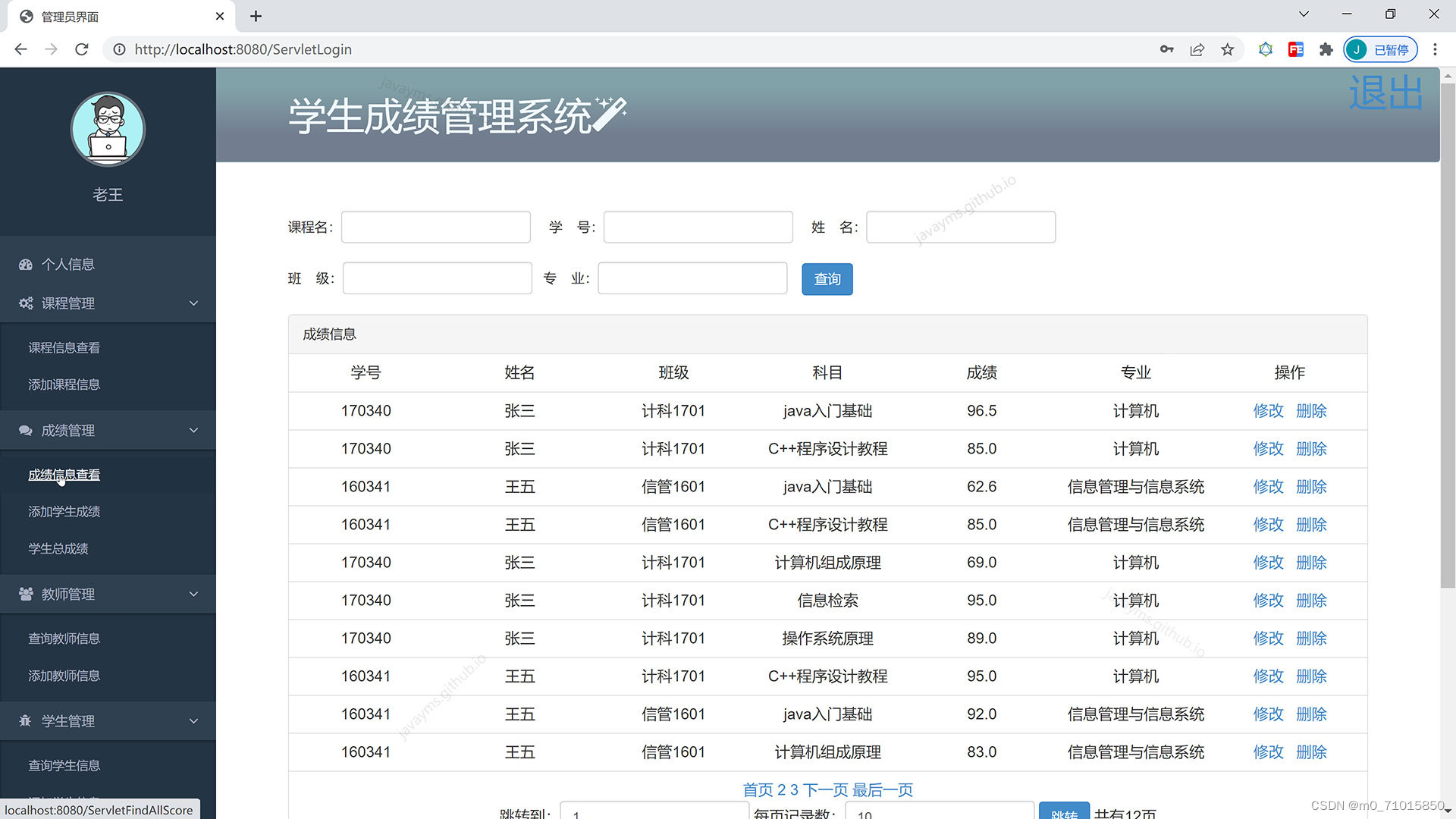
Task: Reload the page with refresh icon
Action: 82,50
